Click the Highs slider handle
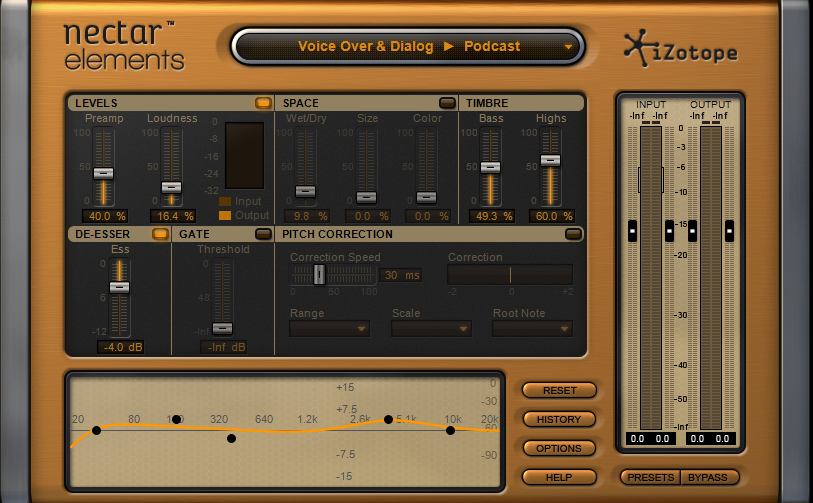 [550, 160]
